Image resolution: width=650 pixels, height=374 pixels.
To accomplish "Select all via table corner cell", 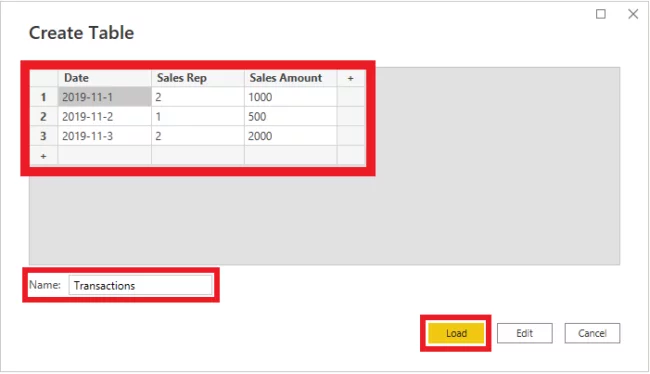I will pyautogui.click(x=44, y=78).
